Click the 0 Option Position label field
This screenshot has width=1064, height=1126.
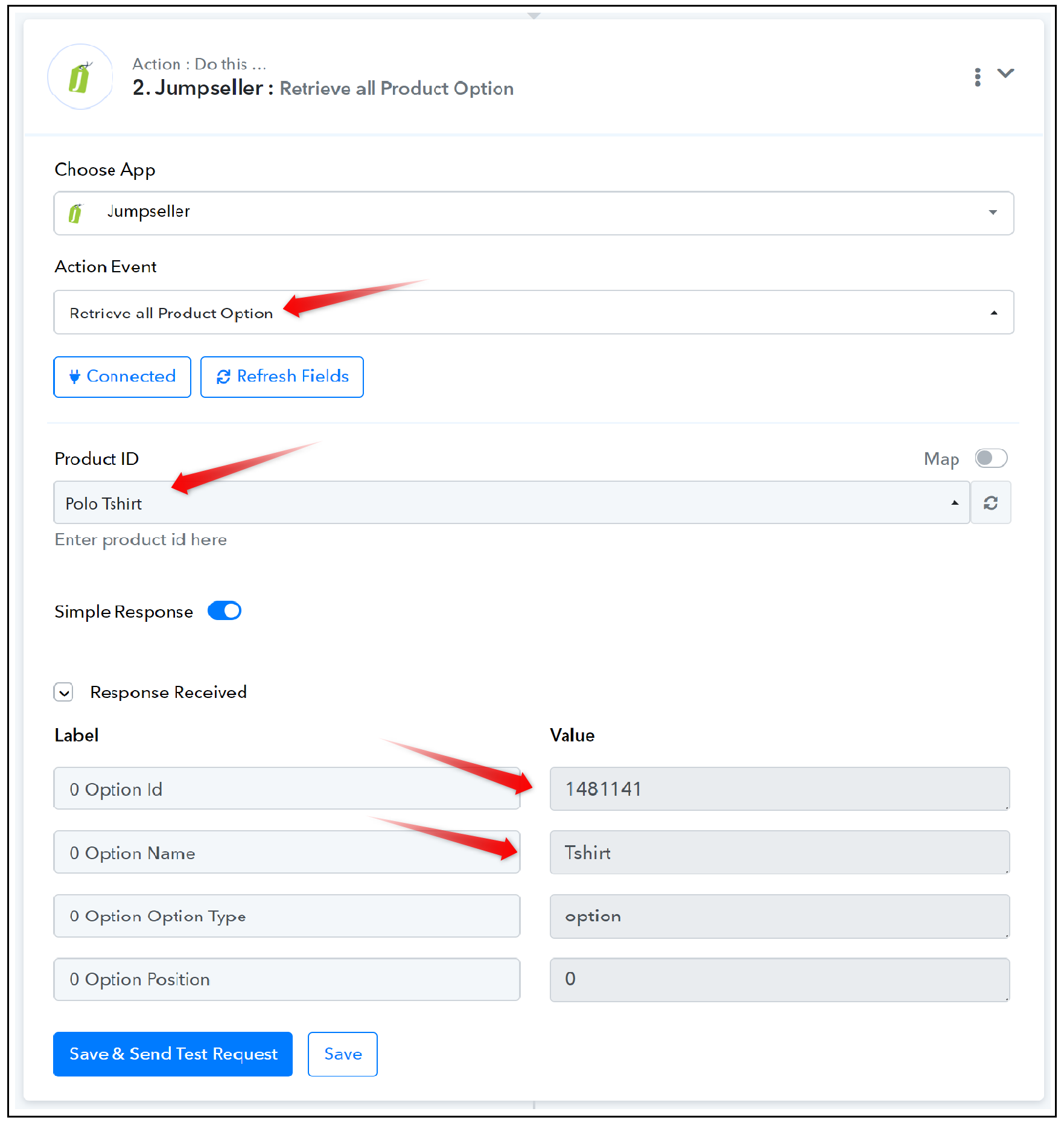click(x=287, y=979)
